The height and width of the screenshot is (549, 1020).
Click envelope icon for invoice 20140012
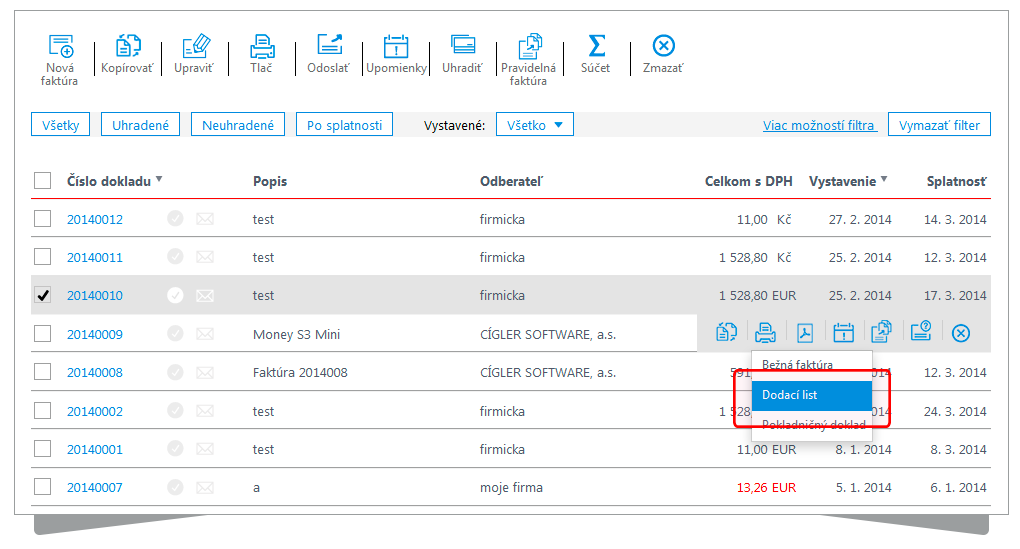(x=205, y=219)
